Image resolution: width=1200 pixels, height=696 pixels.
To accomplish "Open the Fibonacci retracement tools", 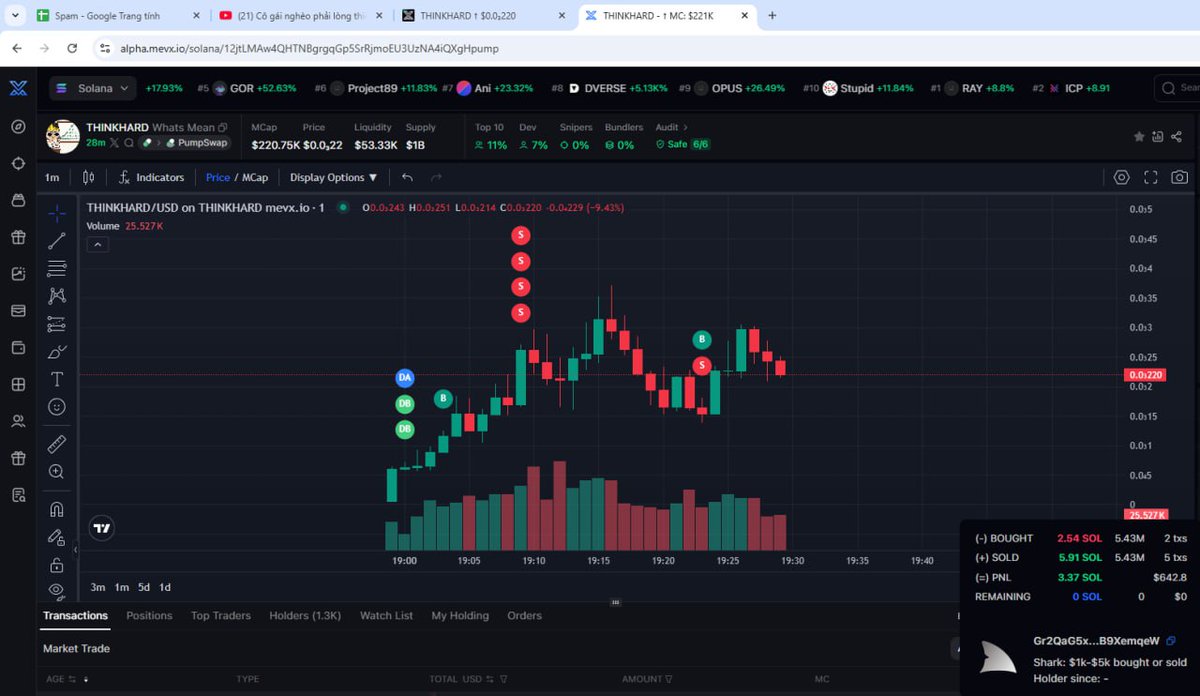I will pos(57,268).
